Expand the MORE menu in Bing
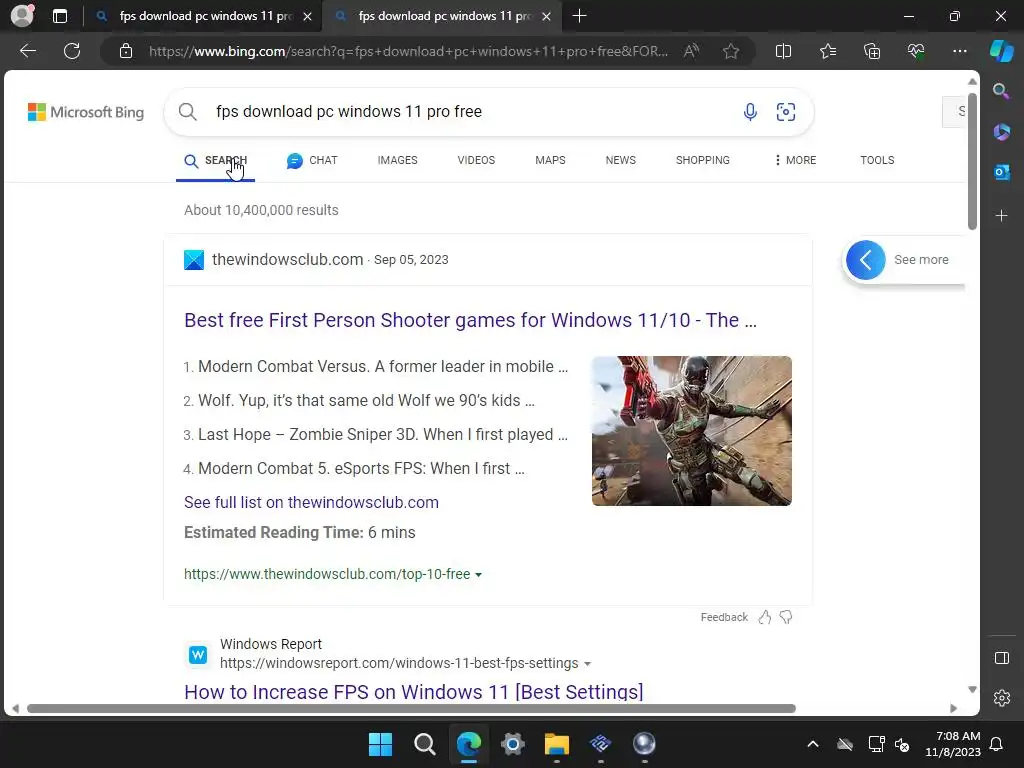 coord(795,161)
